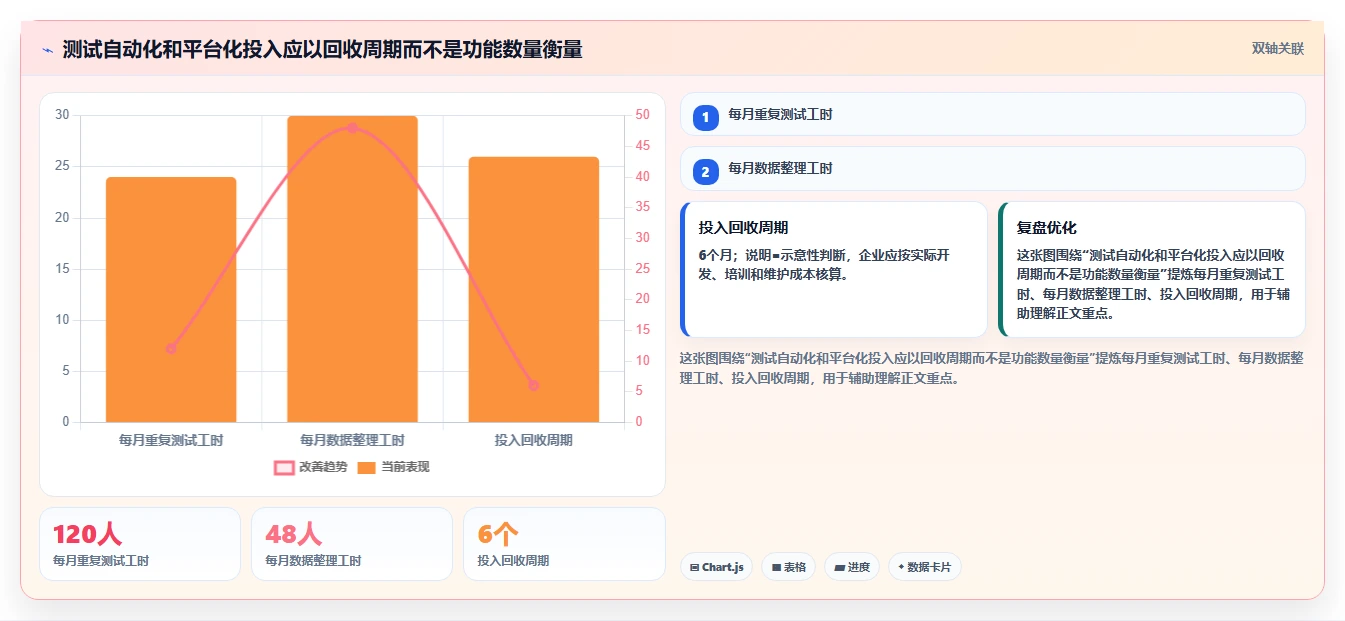Click the 表格 chip
The width and height of the screenshot is (1345, 621).
click(x=789, y=567)
